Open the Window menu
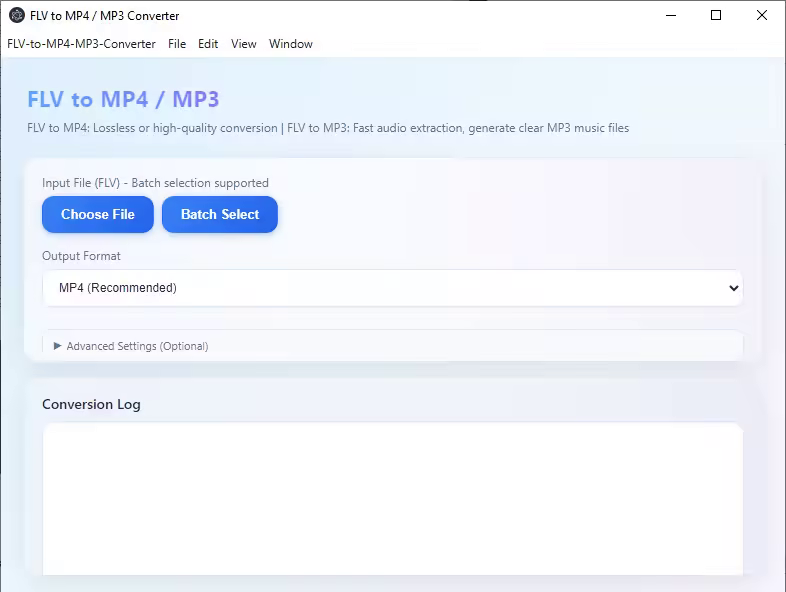This screenshot has height=592, width=786. [290, 44]
